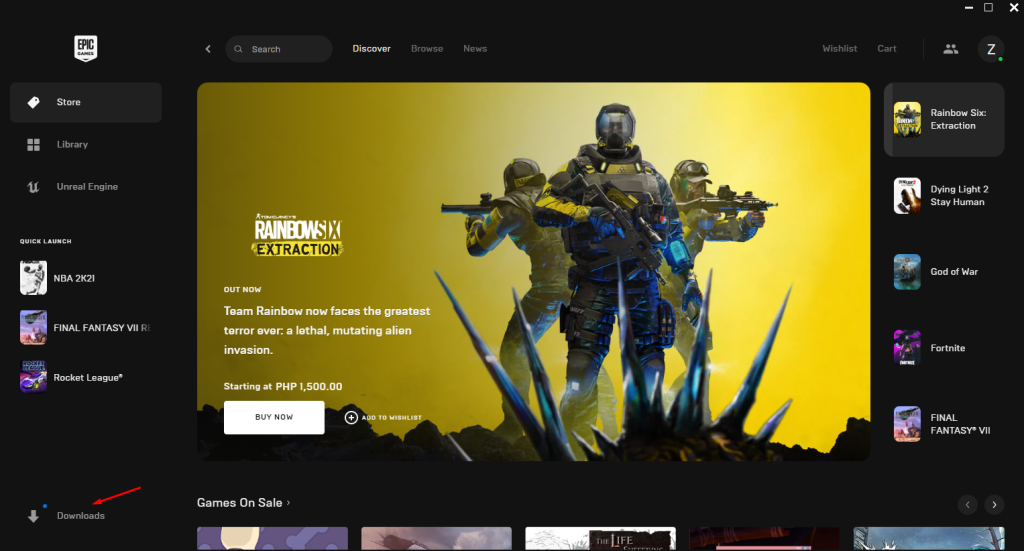Select FINAL FANTASY VII carousel item
The width and height of the screenshot is (1024, 551).
click(x=944, y=424)
